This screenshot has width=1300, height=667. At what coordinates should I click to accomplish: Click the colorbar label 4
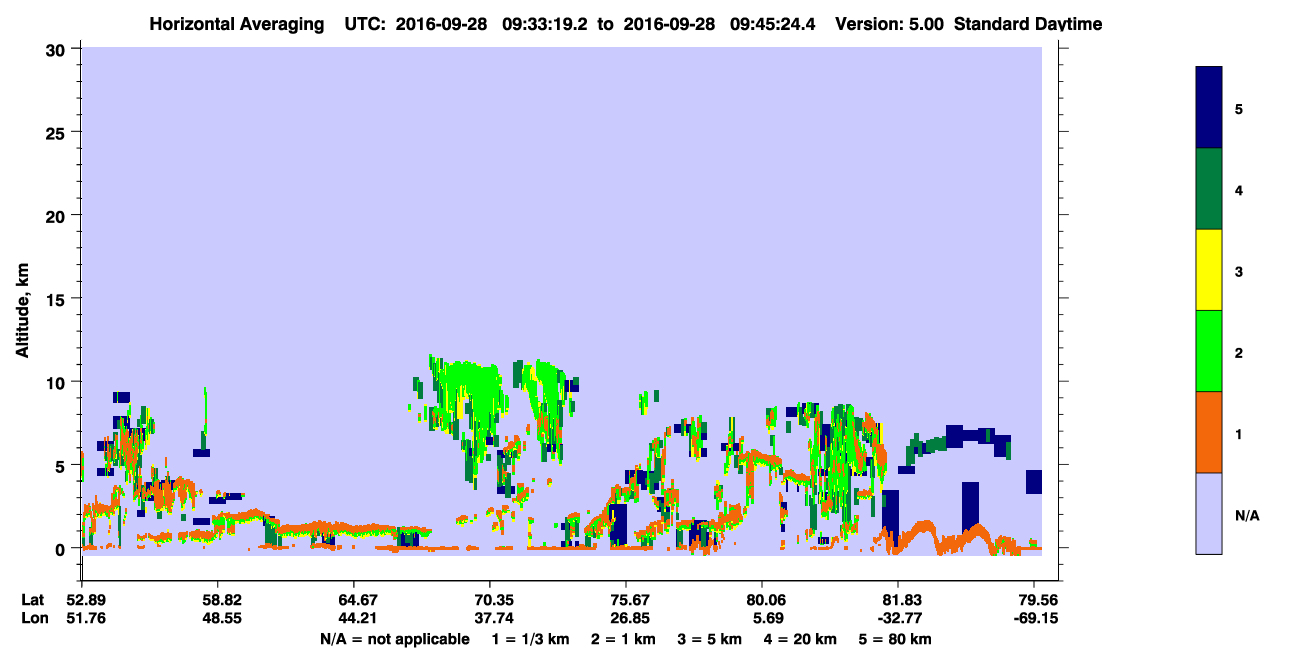tap(1239, 189)
